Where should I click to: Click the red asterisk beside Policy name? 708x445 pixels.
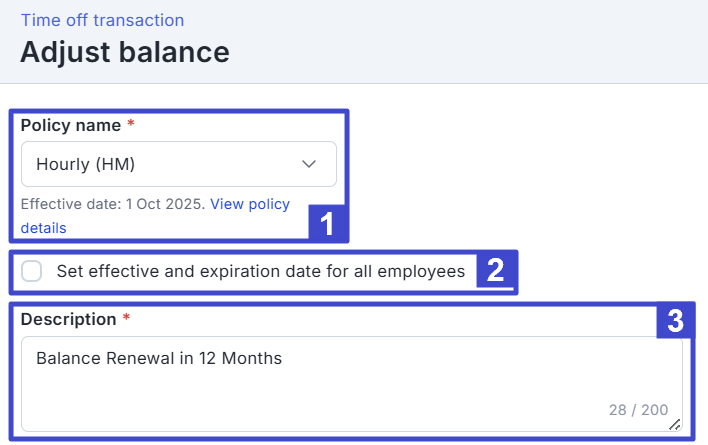tap(130, 125)
